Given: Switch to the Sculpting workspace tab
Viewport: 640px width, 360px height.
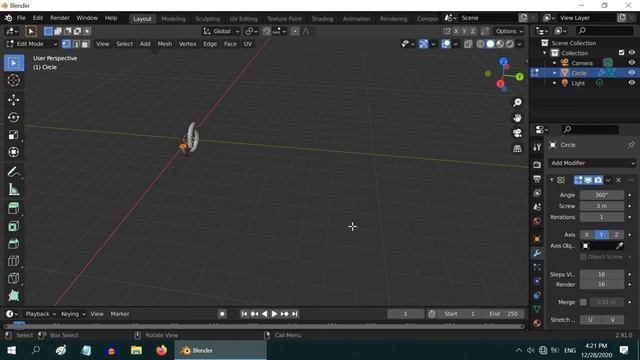Looking at the screenshot, I should coord(207,19).
